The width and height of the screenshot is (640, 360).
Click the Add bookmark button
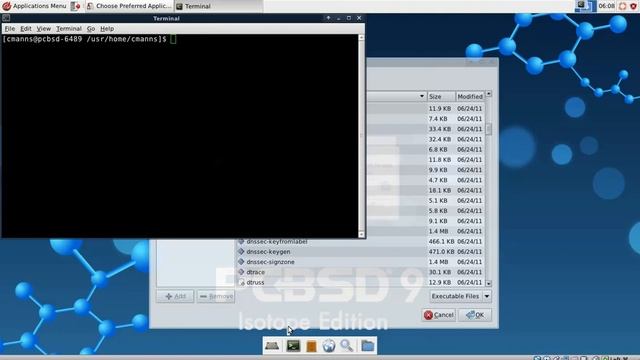(x=175, y=296)
